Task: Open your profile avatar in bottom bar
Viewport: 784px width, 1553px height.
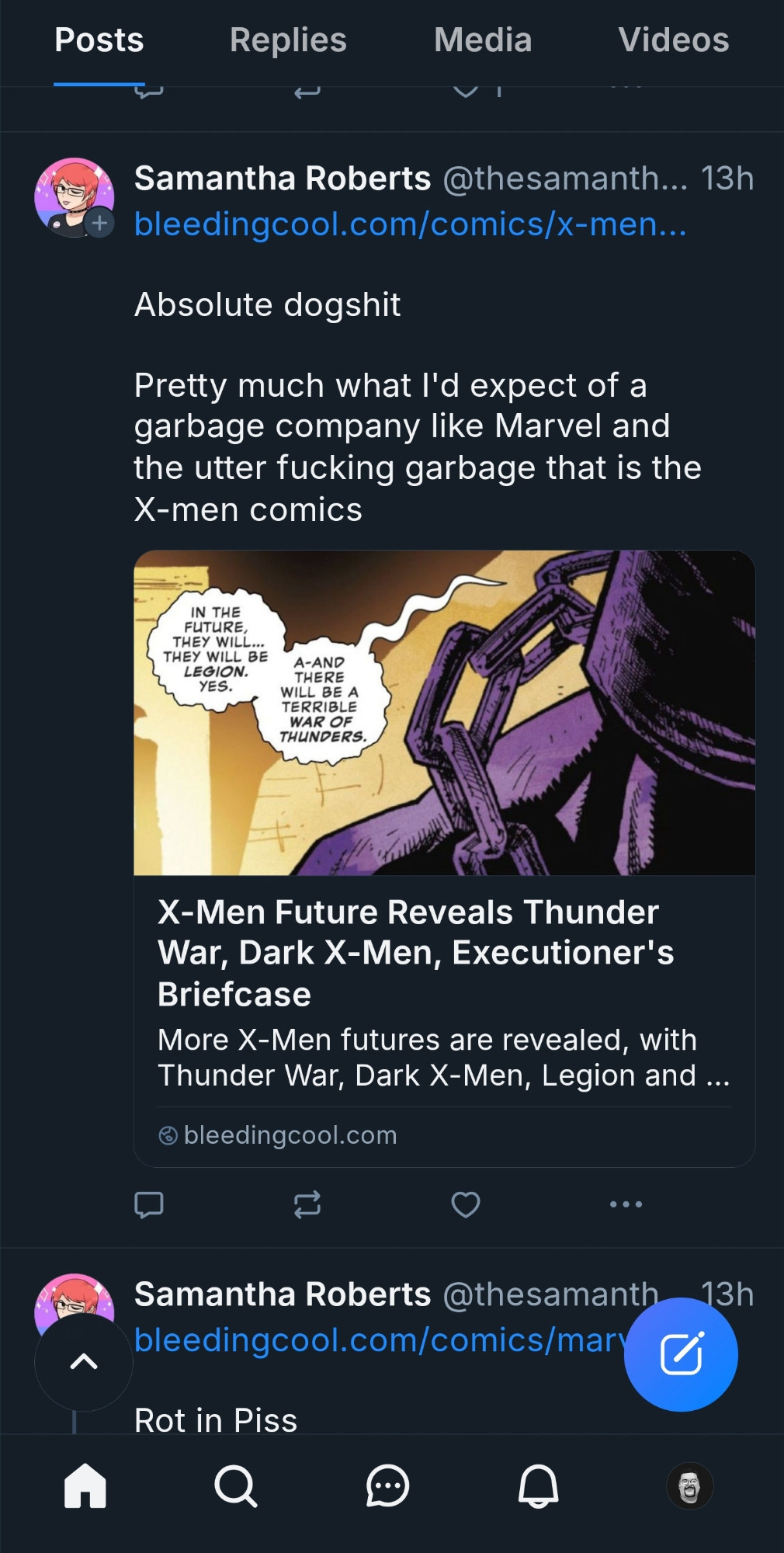Action: click(x=689, y=1485)
